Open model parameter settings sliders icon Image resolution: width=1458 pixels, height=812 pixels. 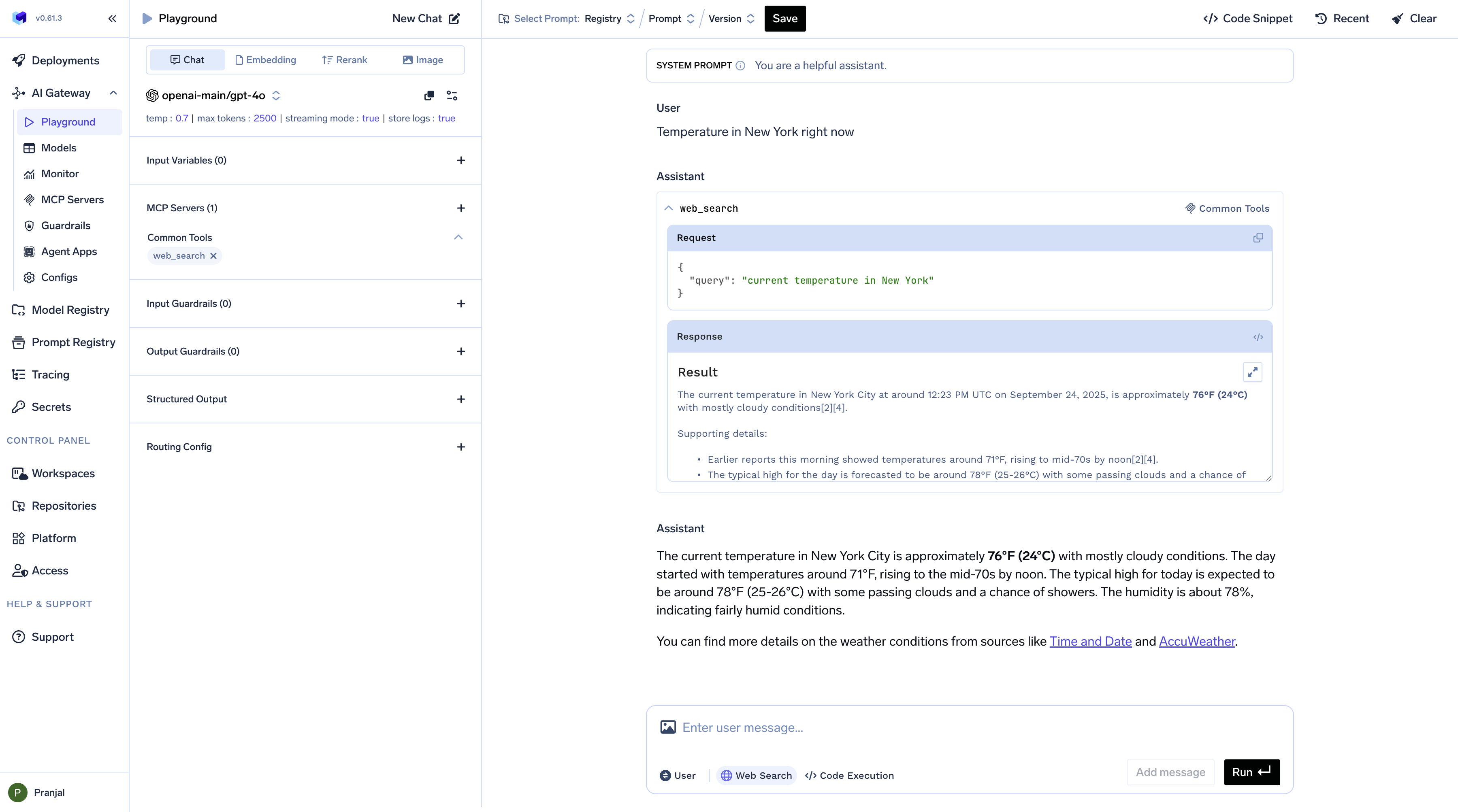click(x=452, y=95)
